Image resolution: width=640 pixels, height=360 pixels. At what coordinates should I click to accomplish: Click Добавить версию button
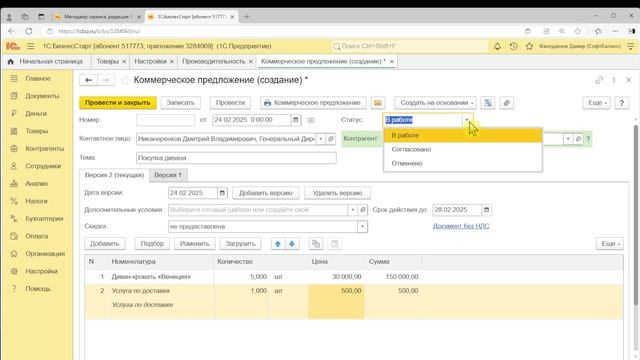click(x=266, y=193)
